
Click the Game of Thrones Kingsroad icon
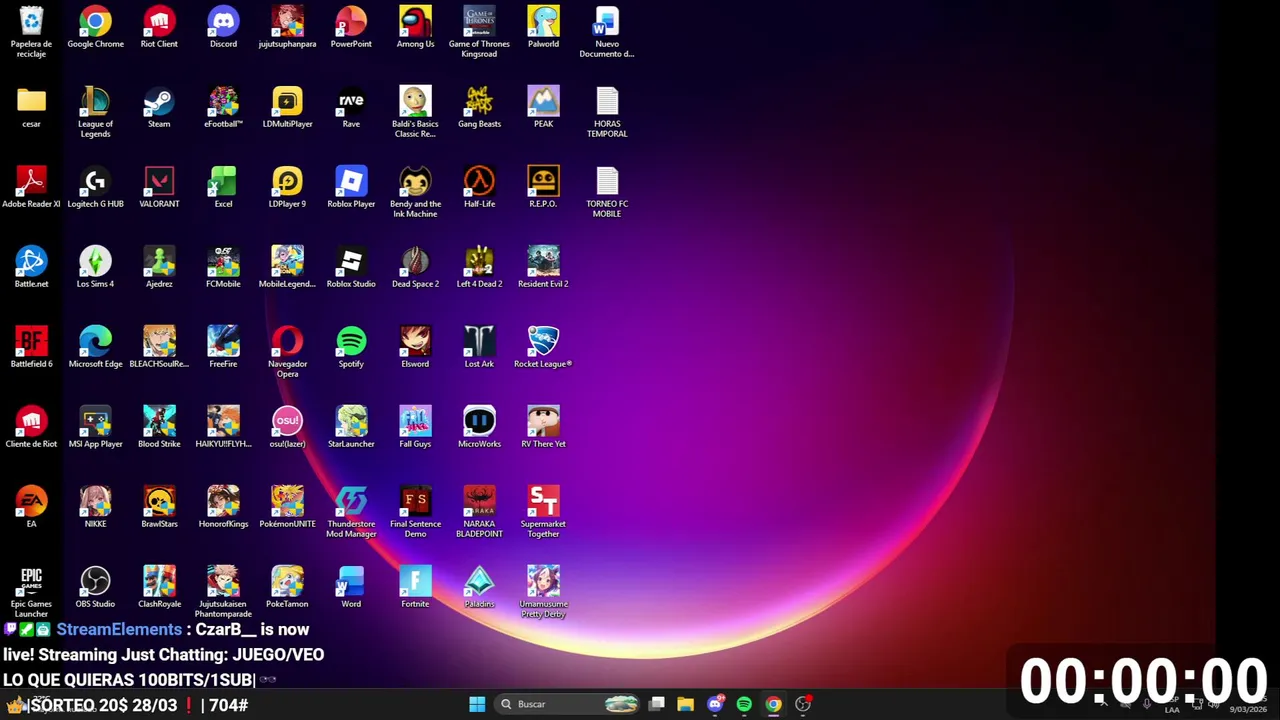pos(479,32)
